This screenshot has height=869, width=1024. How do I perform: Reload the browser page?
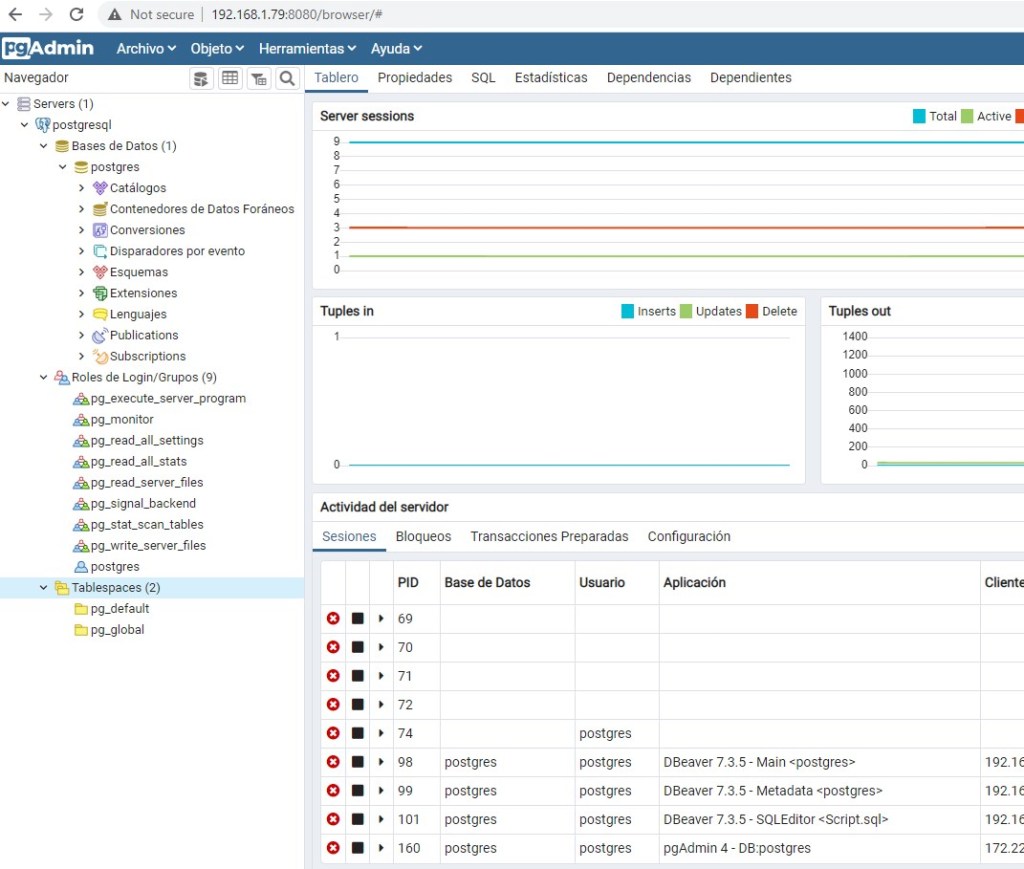point(76,15)
